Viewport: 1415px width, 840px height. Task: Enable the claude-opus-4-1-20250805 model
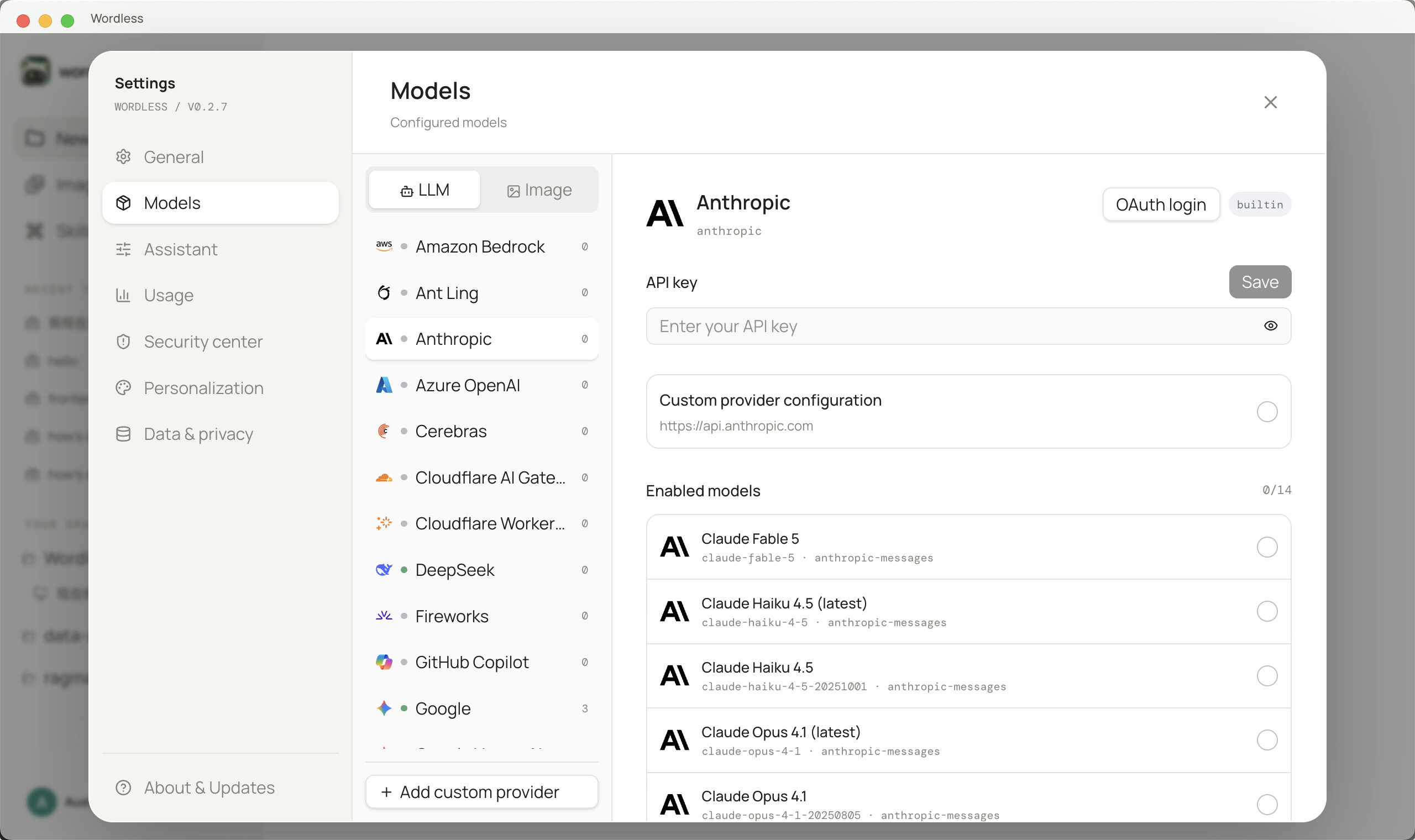[1267, 804]
